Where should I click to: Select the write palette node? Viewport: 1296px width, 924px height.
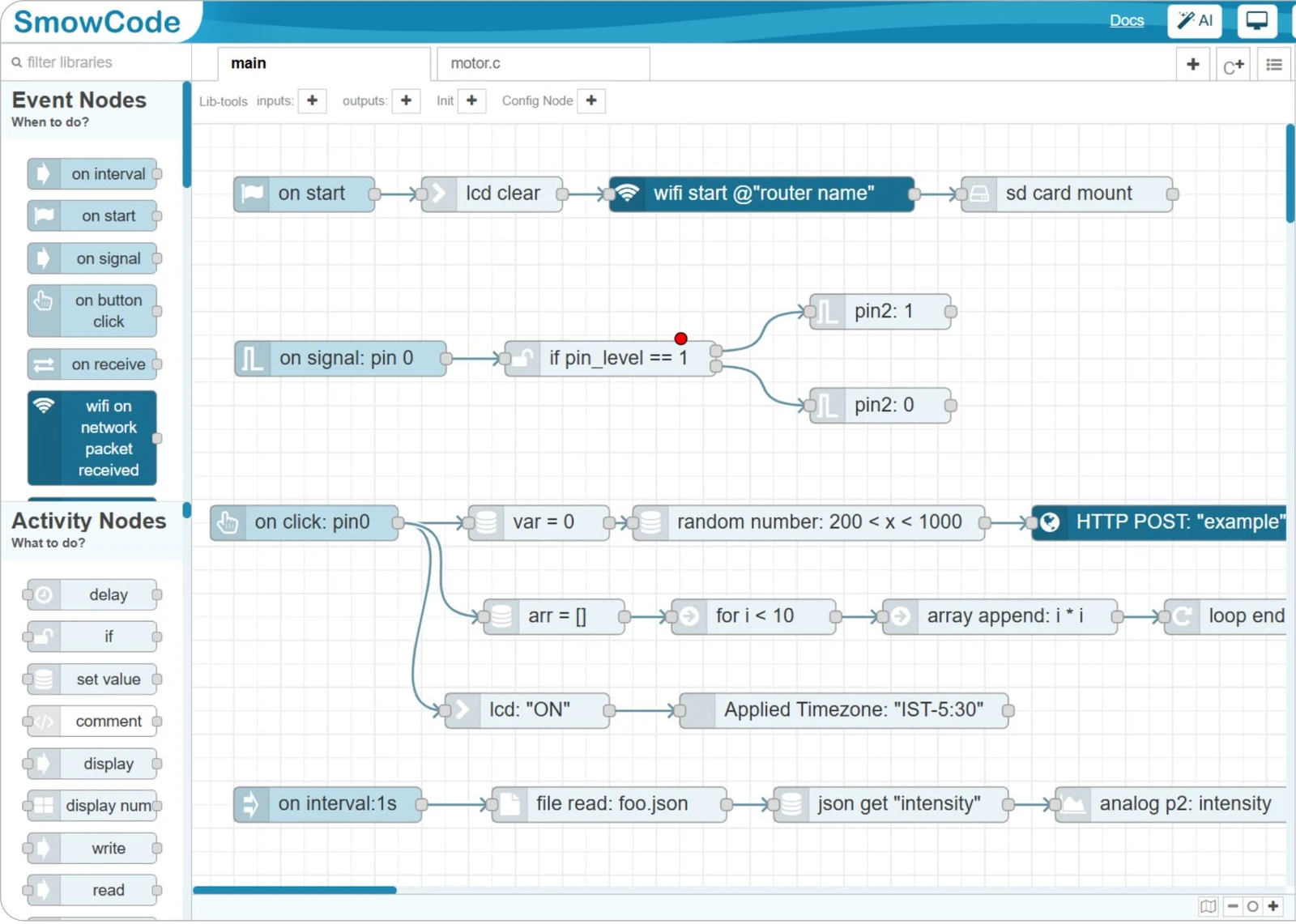[92, 848]
